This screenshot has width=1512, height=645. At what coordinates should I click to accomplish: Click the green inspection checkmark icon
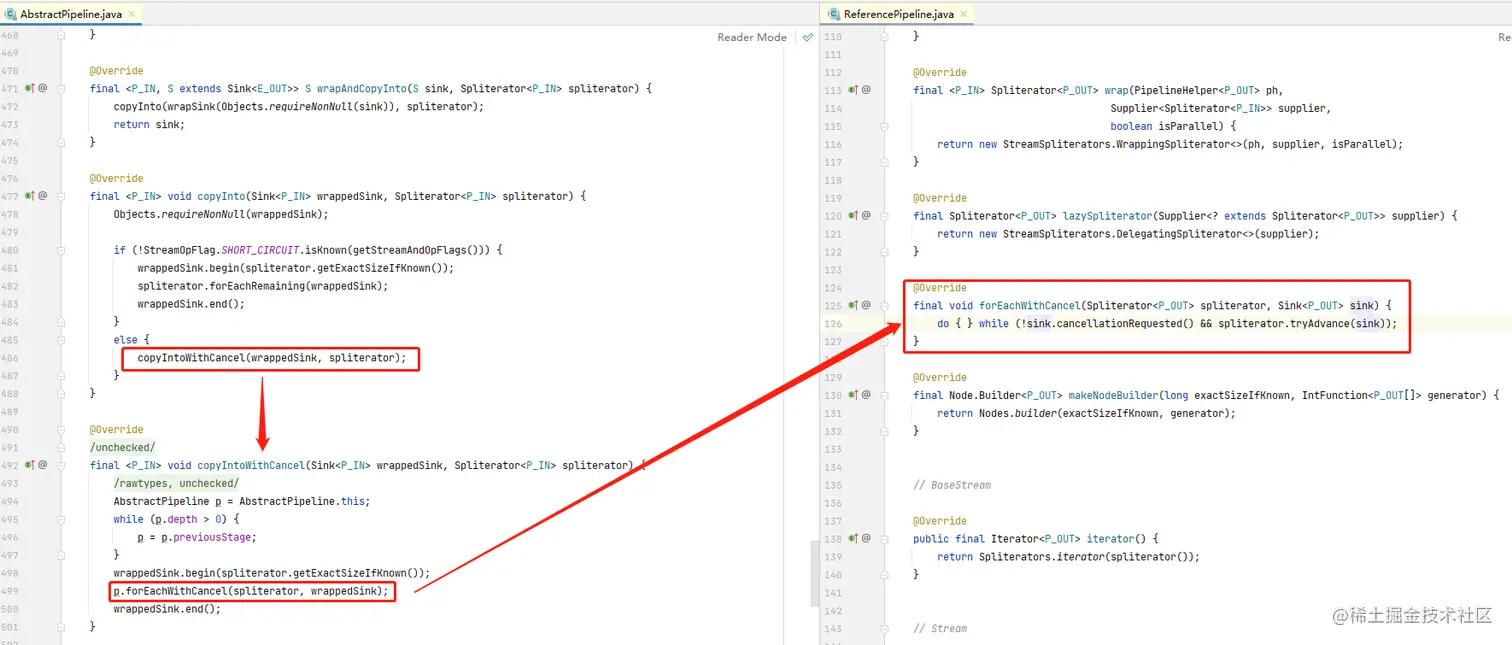pos(808,37)
